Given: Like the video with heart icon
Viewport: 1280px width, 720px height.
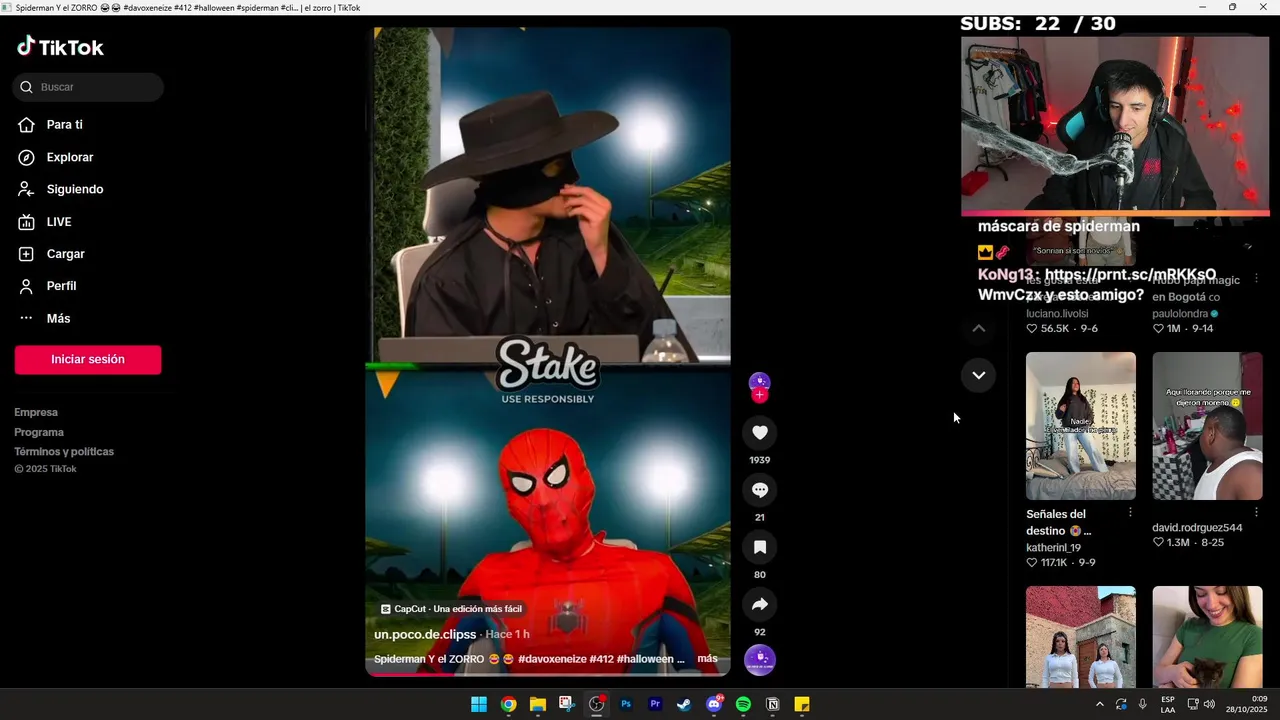Looking at the screenshot, I should pyautogui.click(x=760, y=432).
